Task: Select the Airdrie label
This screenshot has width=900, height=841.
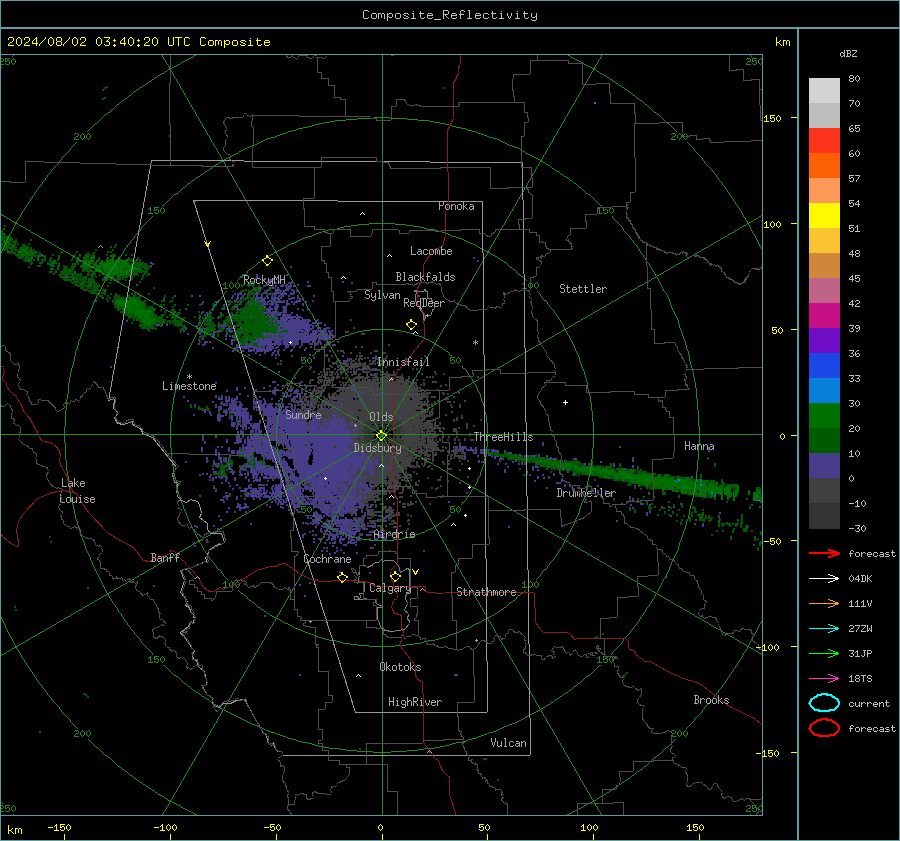Action: [x=394, y=534]
